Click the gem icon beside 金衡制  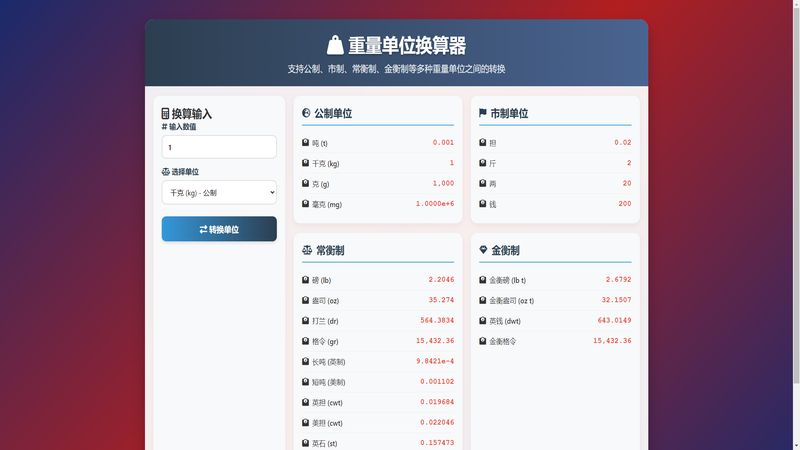point(483,250)
